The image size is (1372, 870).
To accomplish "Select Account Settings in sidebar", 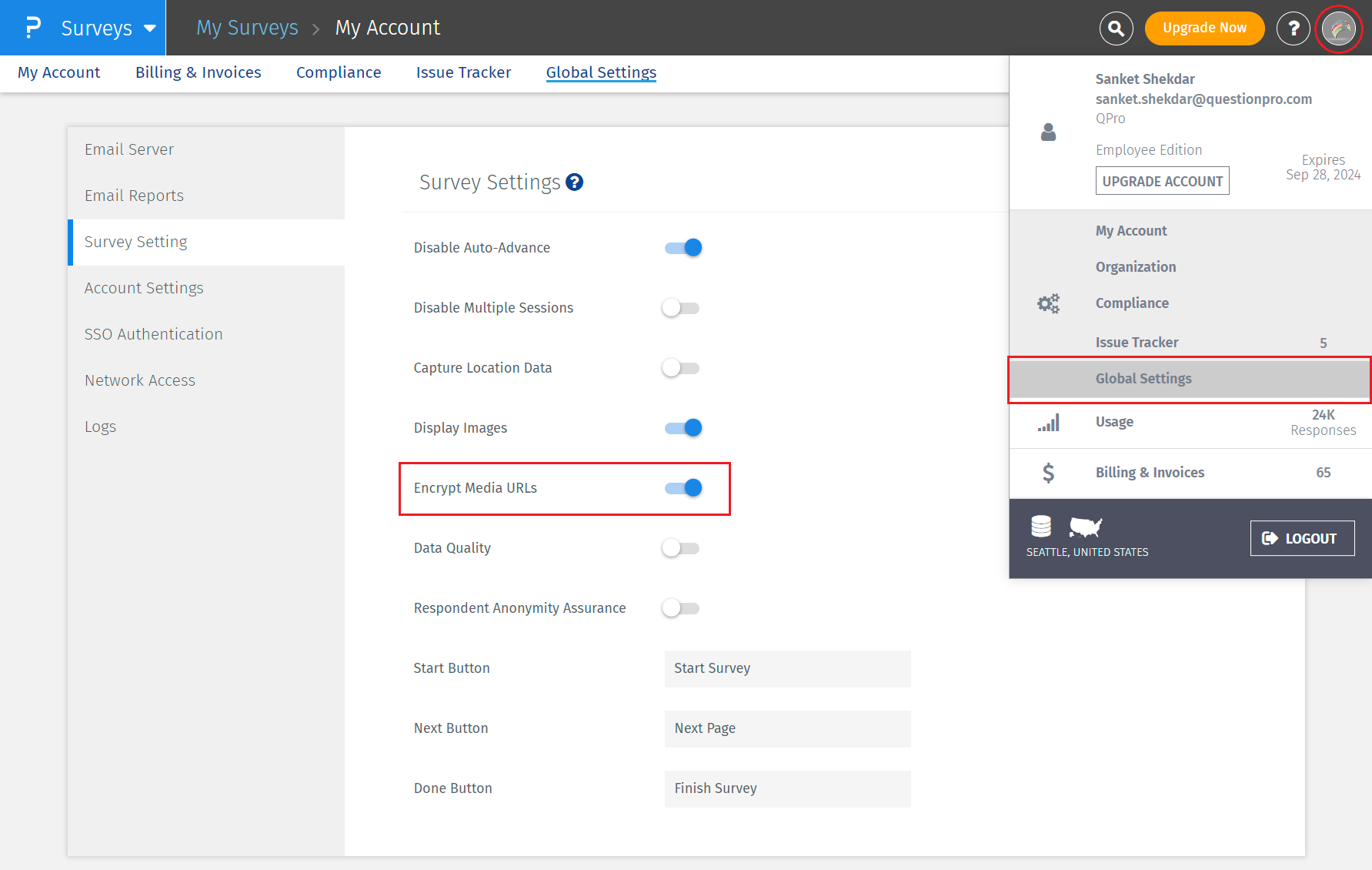I will click(144, 288).
